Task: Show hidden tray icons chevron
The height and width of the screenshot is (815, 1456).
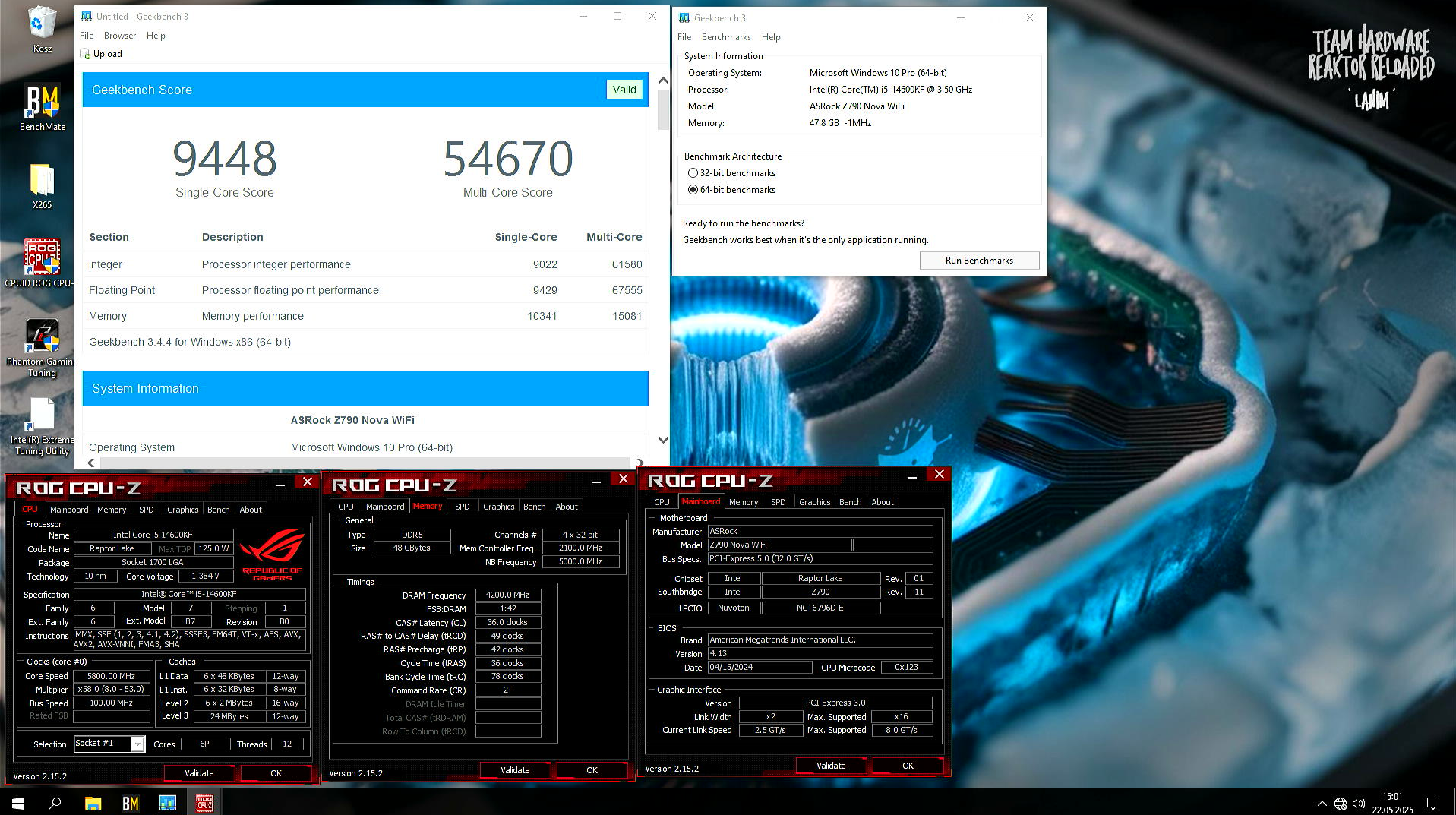Action: click(1322, 804)
